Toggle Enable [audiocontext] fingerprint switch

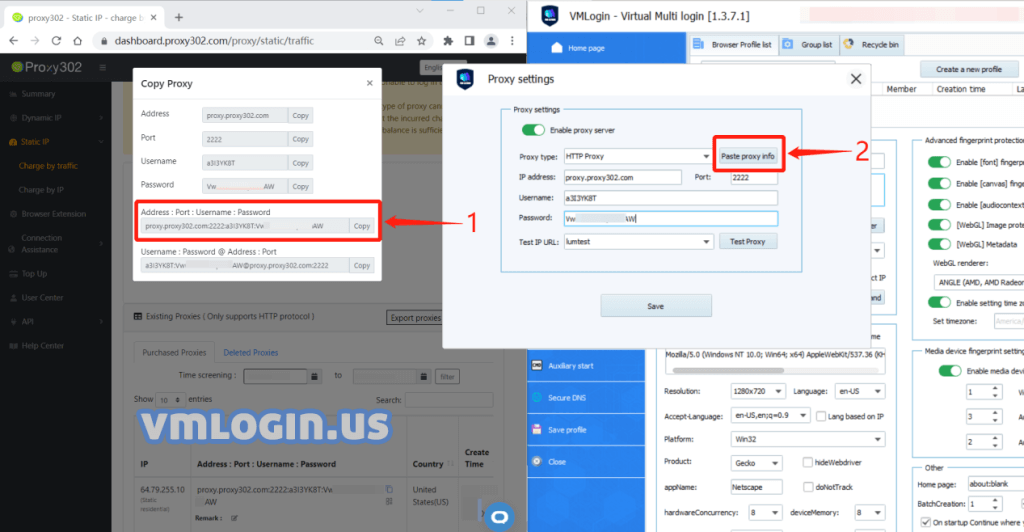939,205
